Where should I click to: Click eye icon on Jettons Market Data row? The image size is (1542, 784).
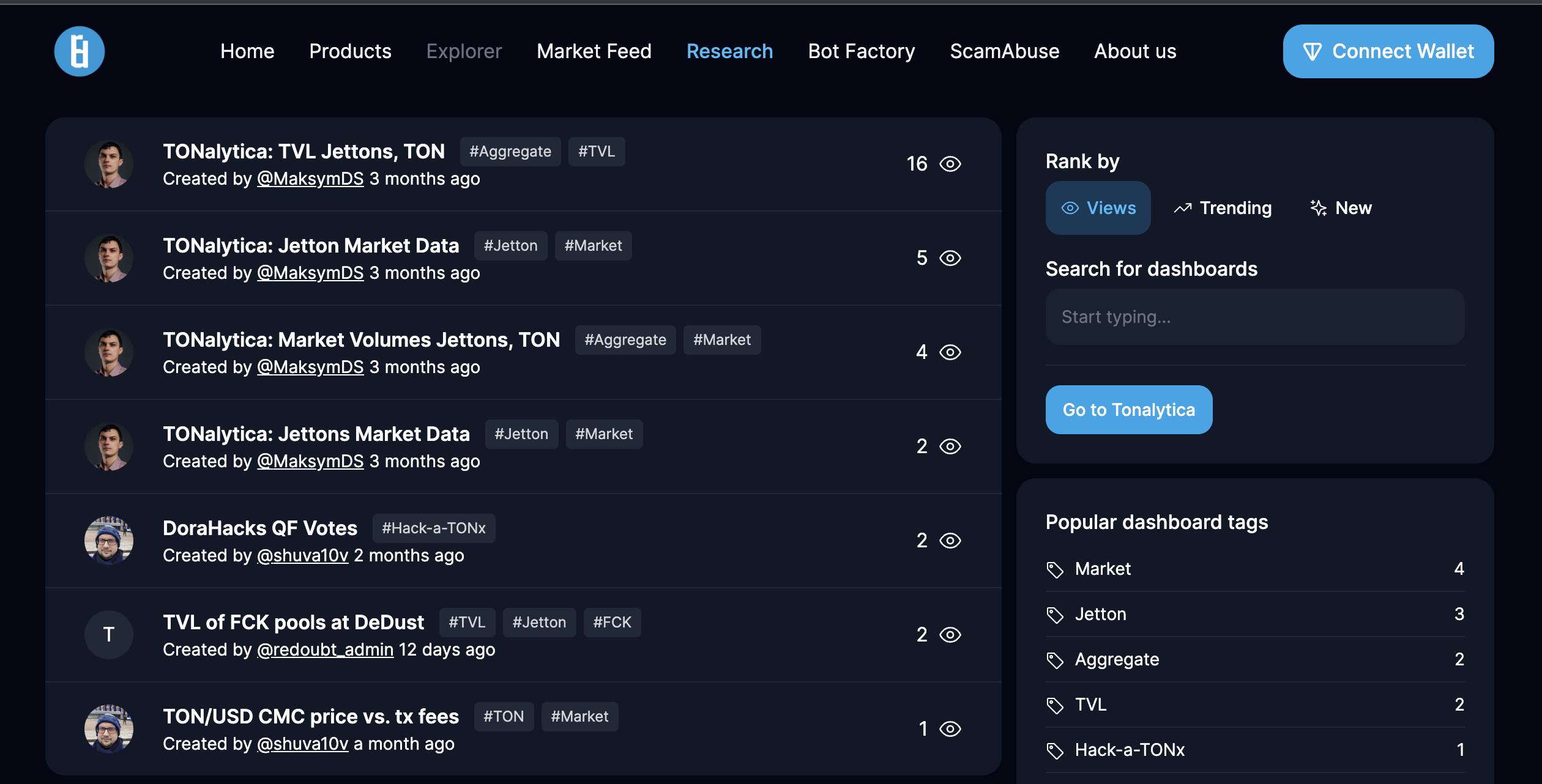pos(950,446)
